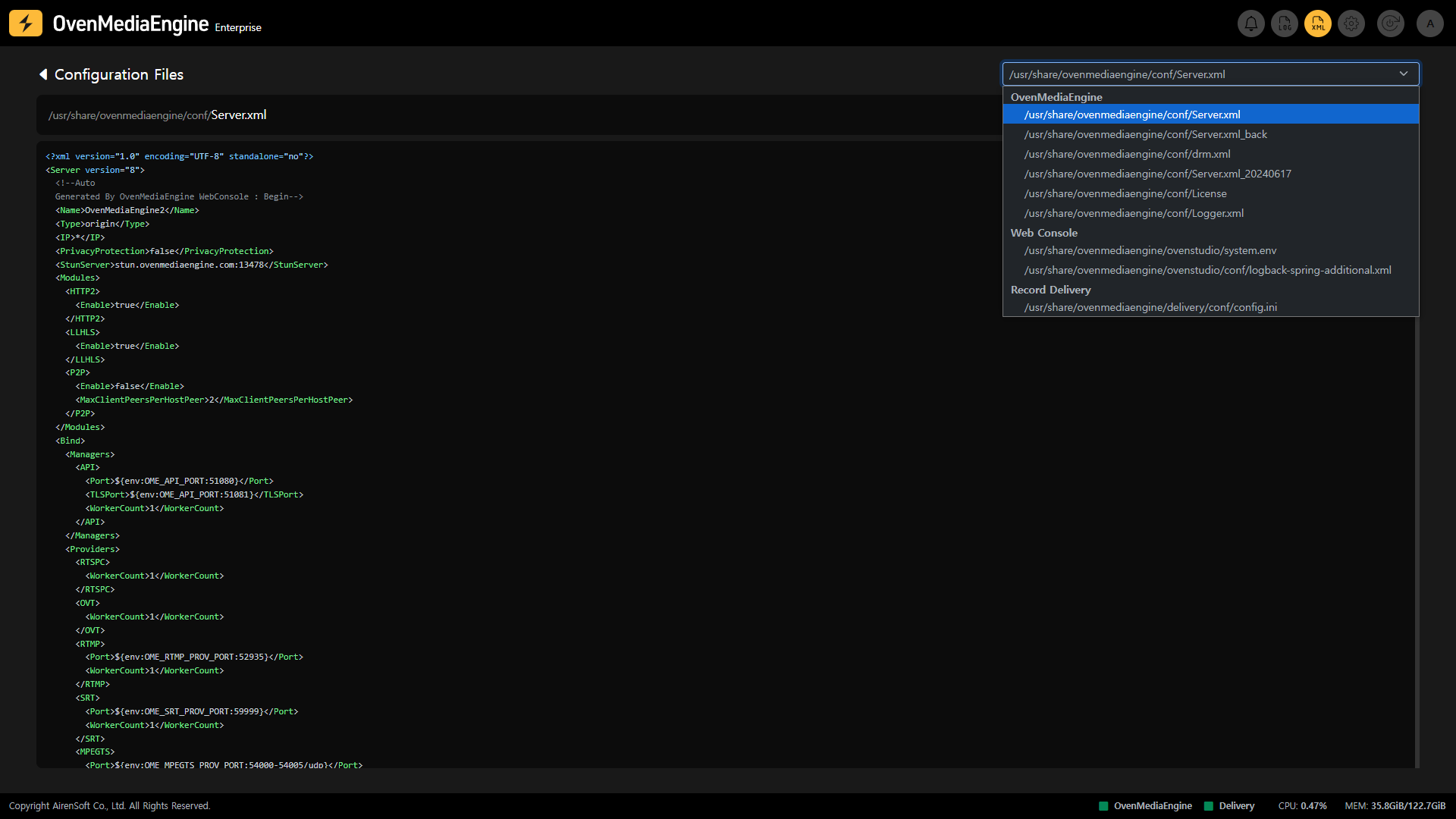
Task: Click the Delivery status indicator in footer
Action: pyautogui.click(x=1229, y=806)
